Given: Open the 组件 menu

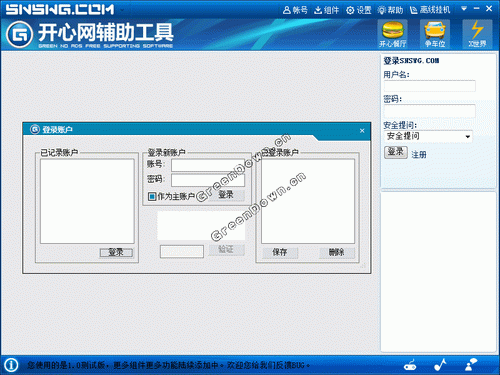Looking at the screenshot, I should [326, 10].
